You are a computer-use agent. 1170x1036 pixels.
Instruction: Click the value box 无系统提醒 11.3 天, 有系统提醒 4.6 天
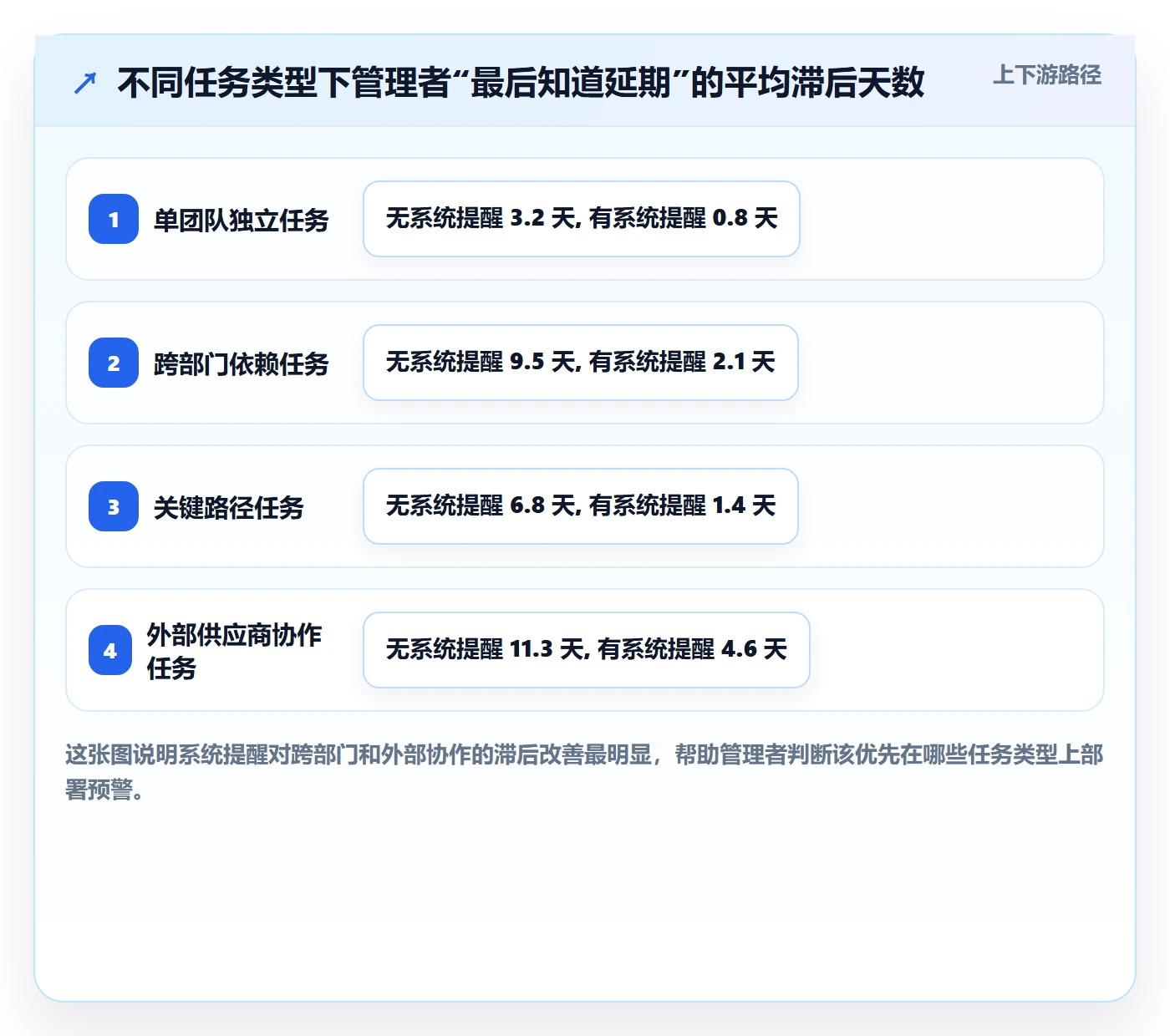pos(587,650)
